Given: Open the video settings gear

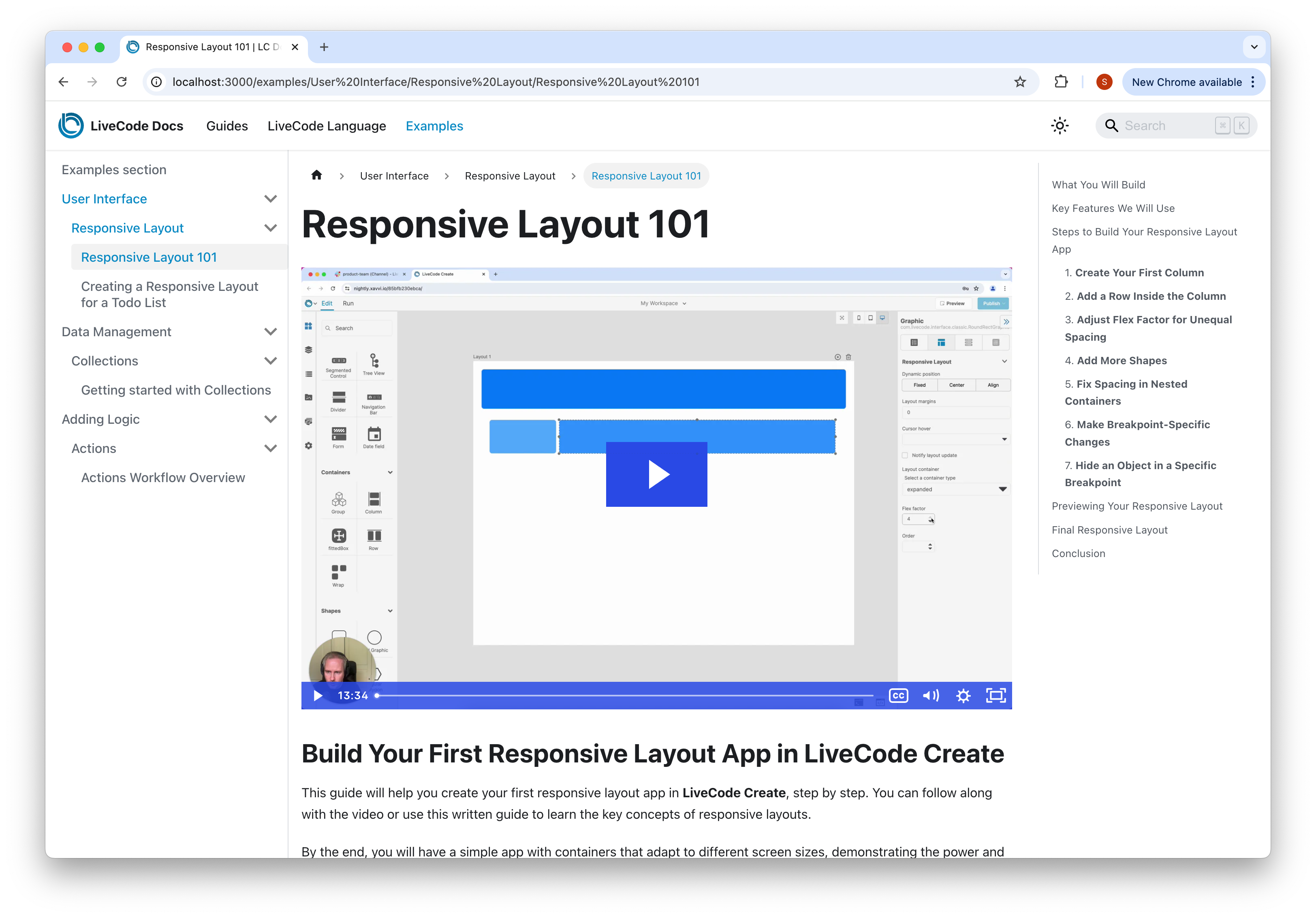Looking at the screenshot, I should tap(963, 696).
